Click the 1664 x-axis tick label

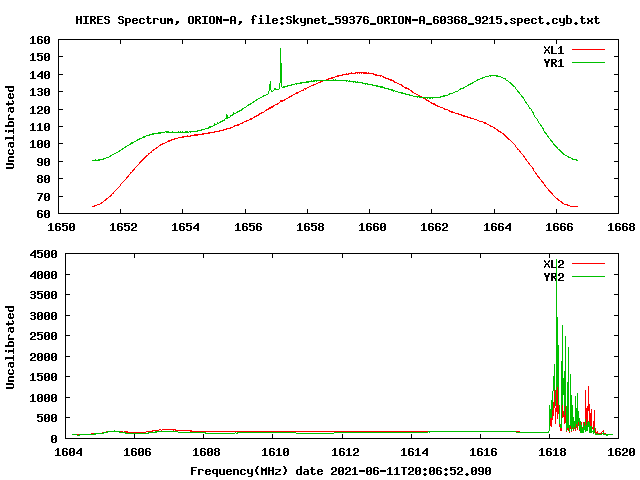tap(497, 227)
